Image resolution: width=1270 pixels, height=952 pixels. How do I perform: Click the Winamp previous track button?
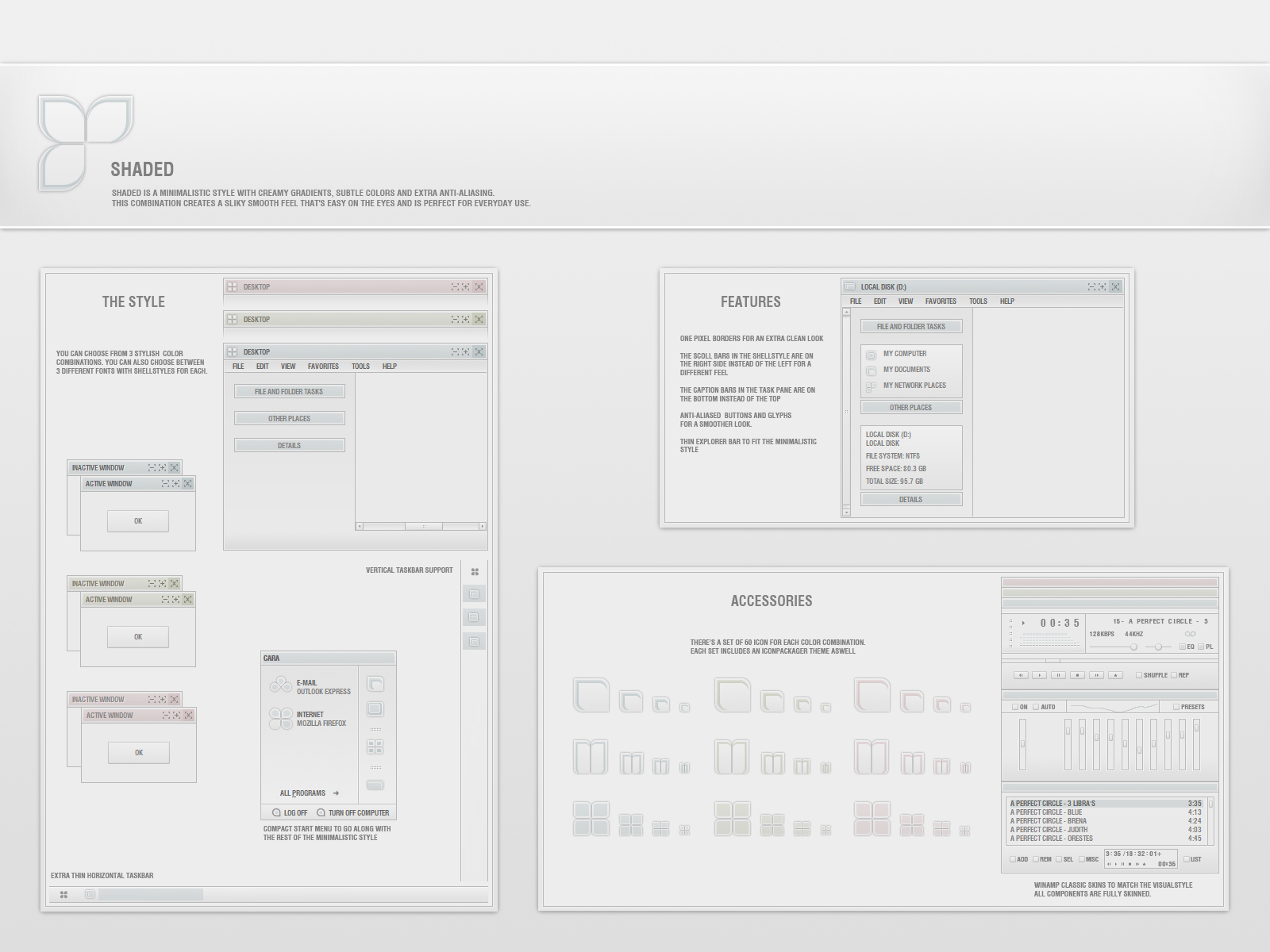click(x=1021, y=675)
